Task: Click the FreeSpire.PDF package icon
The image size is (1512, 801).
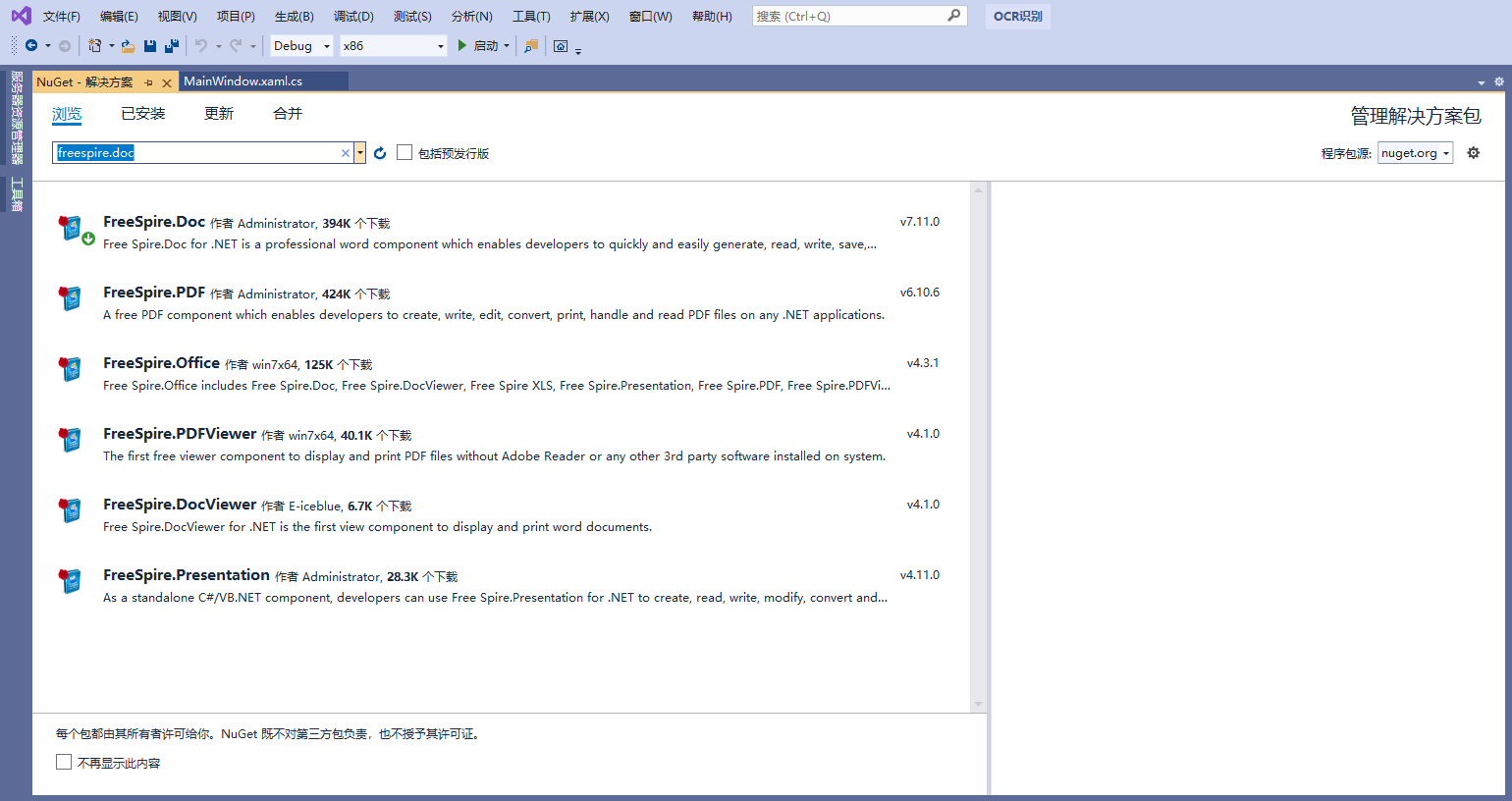Action: pos(71,298)
